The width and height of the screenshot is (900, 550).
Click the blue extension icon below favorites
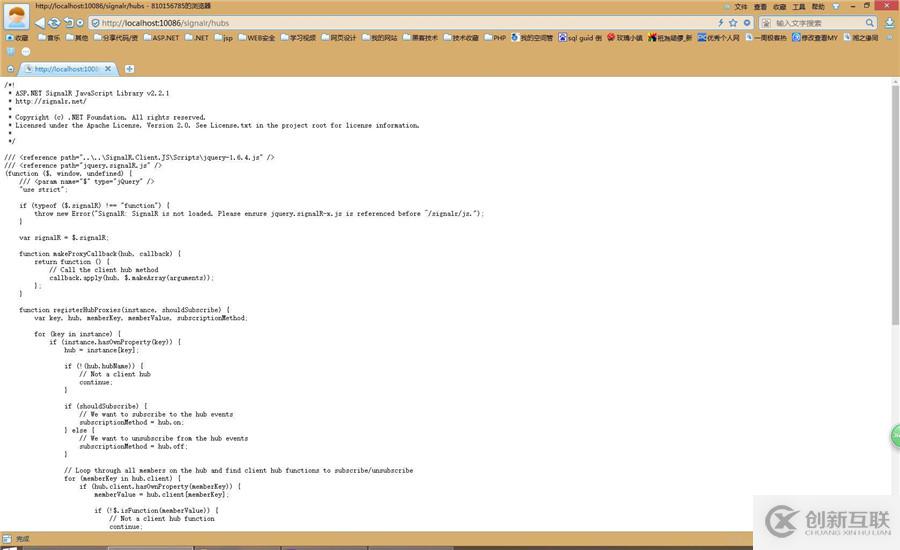pyautogui.click(x=11, y=51)
